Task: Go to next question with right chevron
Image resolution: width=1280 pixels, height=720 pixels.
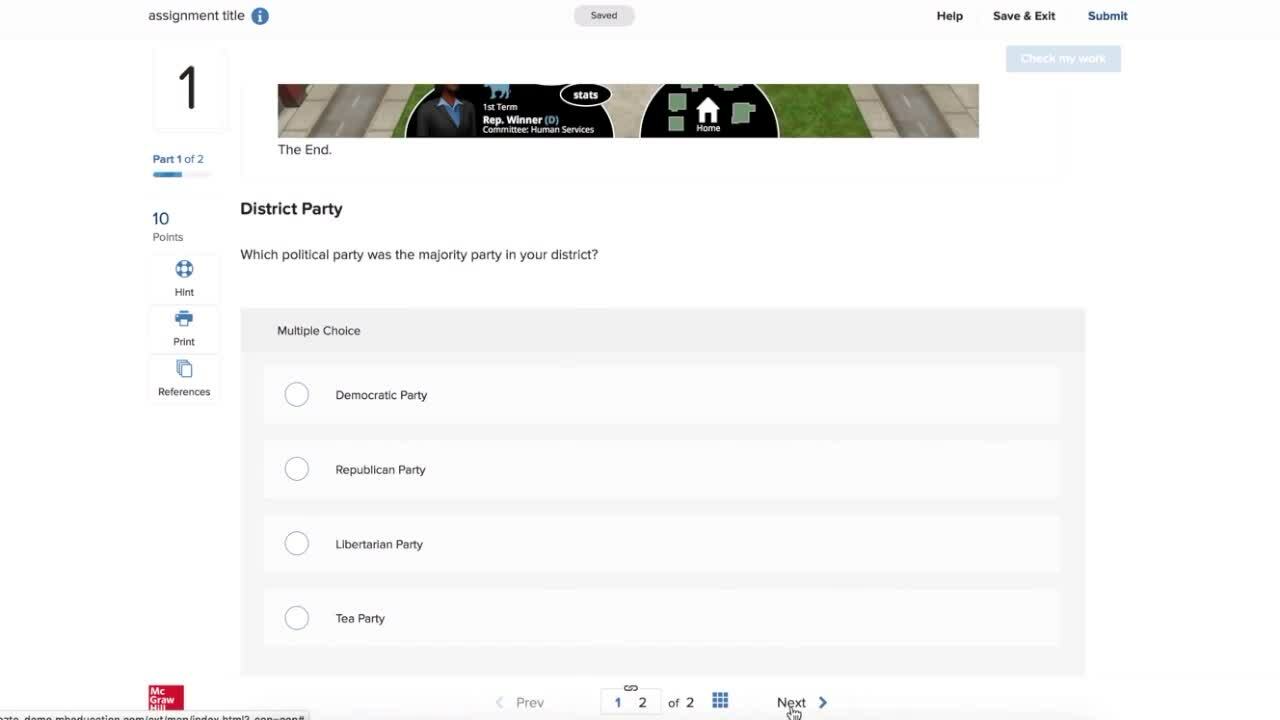Action: tap(822, 702)
